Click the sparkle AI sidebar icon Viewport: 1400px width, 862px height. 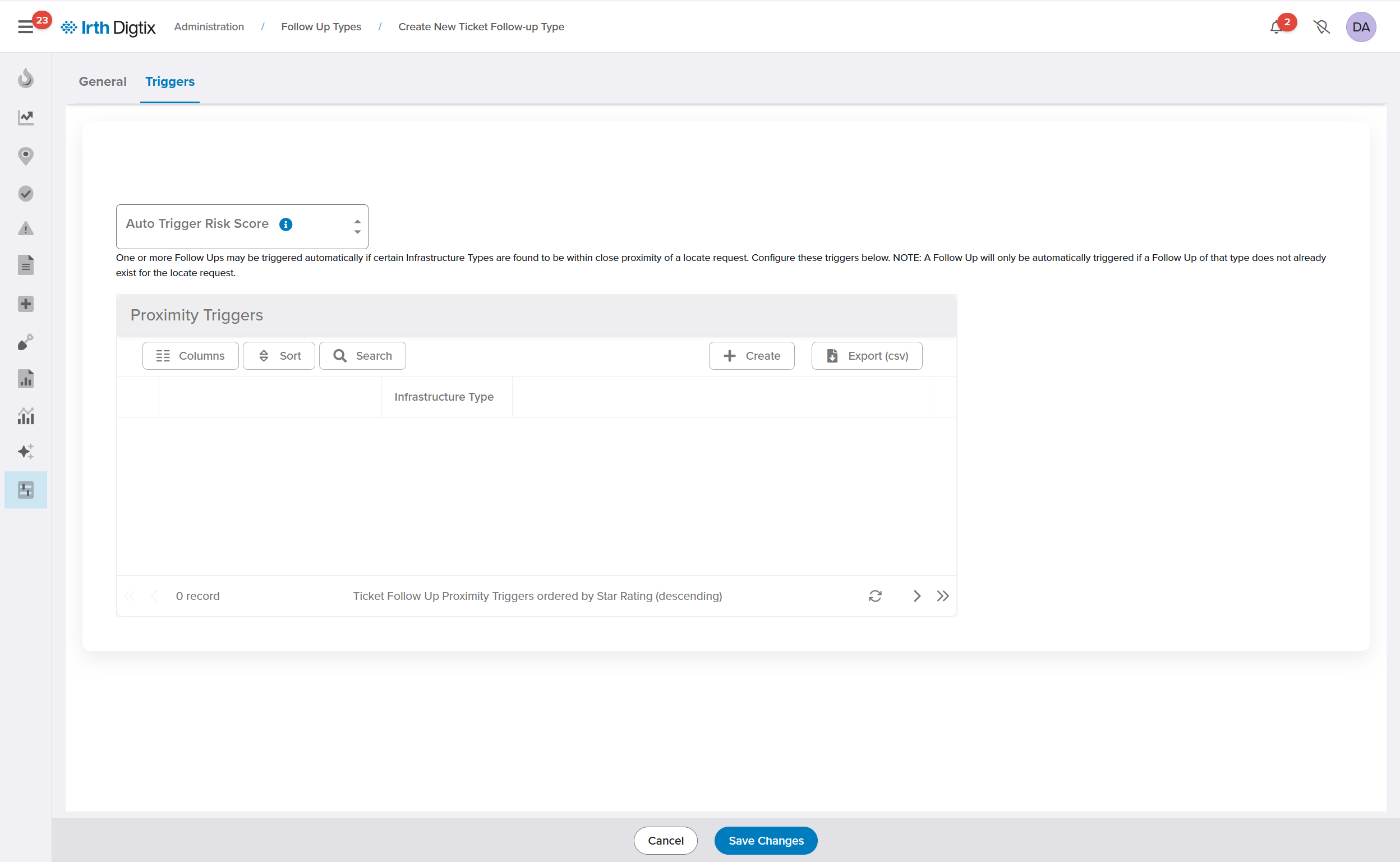point(26,452)
